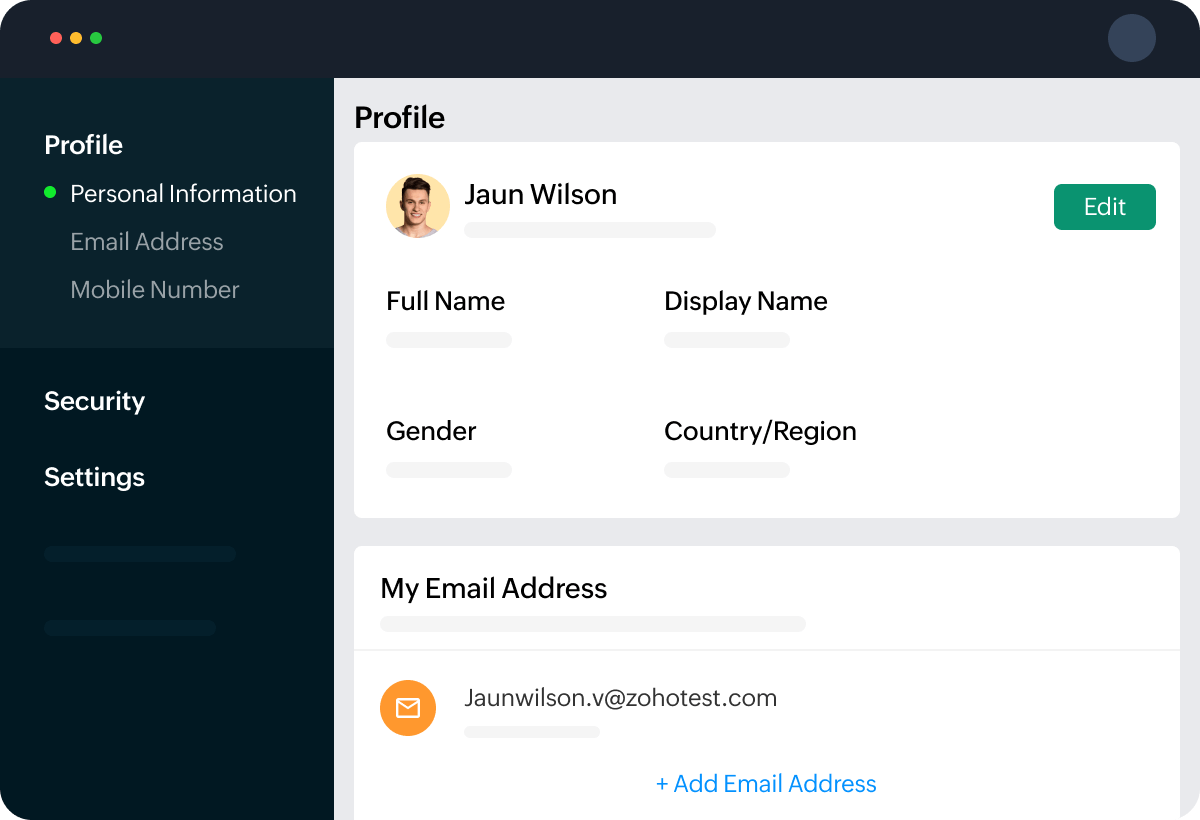Click the green maximize window dot
Viewport: 1200px width, 820px height.
click(x=96, y=38)
